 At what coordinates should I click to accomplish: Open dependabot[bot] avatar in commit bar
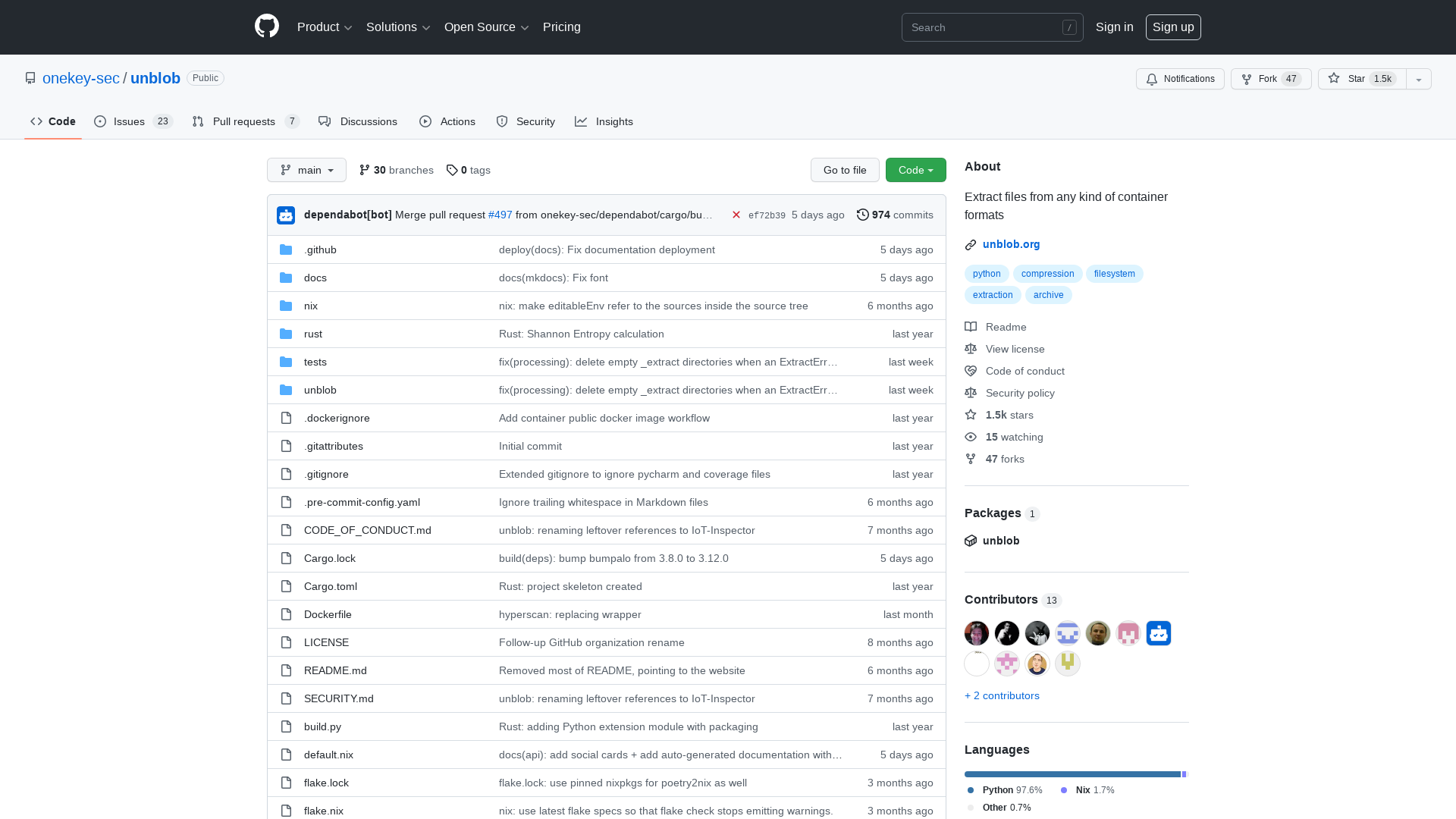pyautogui.click(x=286, y=215)
